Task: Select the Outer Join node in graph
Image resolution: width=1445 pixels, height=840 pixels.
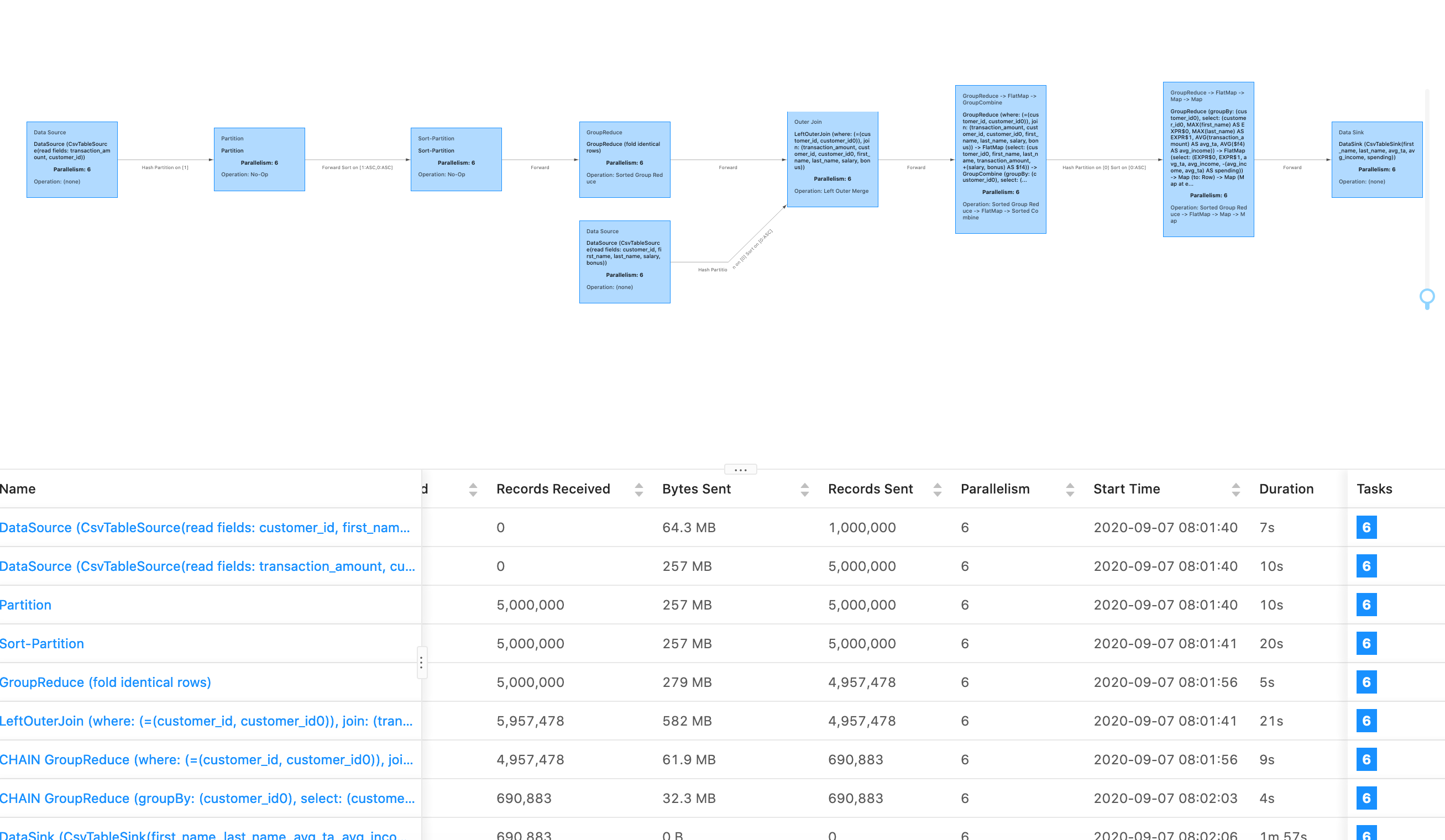Action: coord(832,159)
